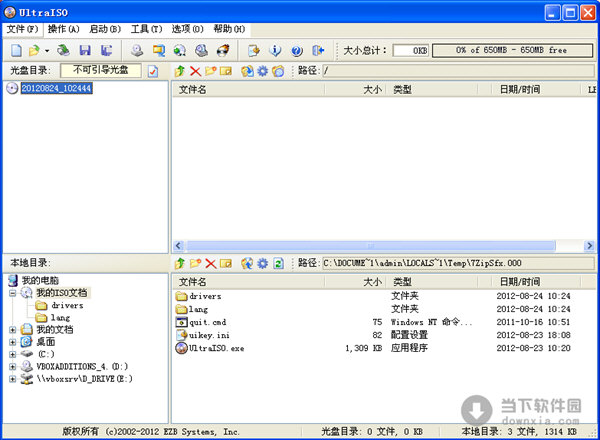Viewport: 600px width, 440px height.
Task: Select the quit.cmd file row
Action: coord(383,322)
